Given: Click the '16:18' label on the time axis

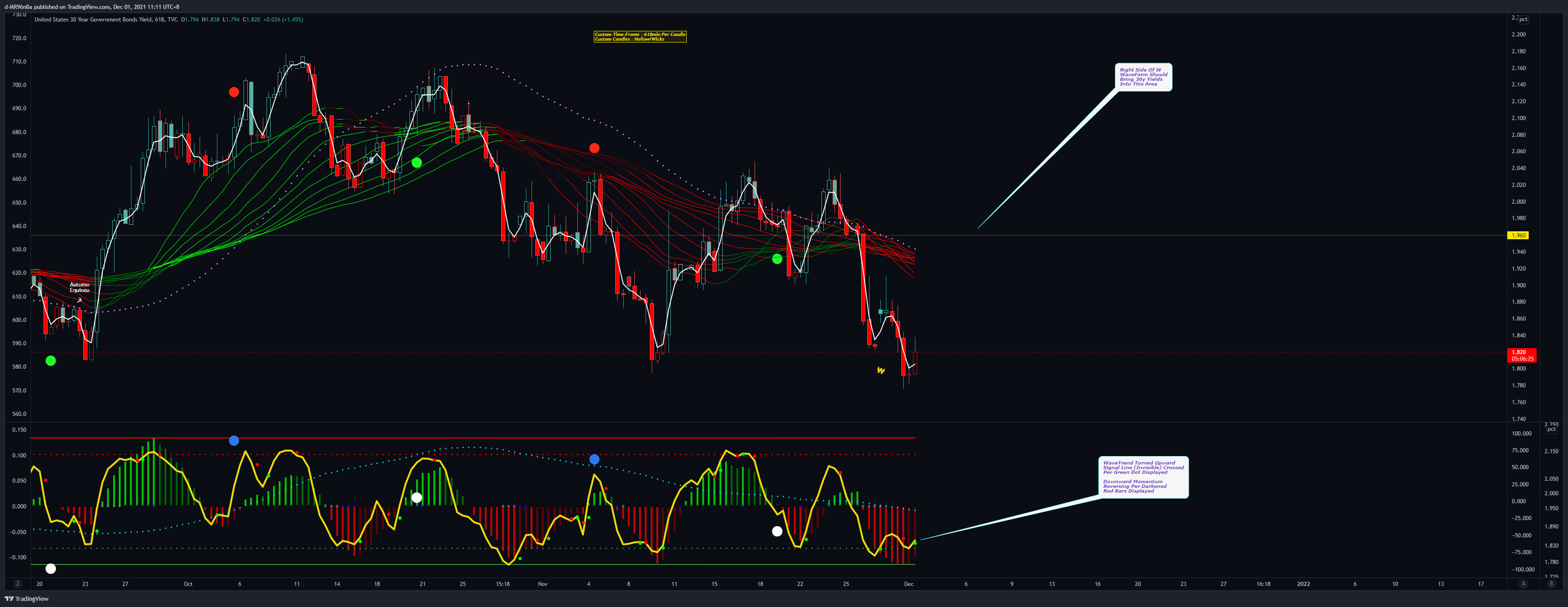Looking at the screenshot, I should tap(1264, 584).
